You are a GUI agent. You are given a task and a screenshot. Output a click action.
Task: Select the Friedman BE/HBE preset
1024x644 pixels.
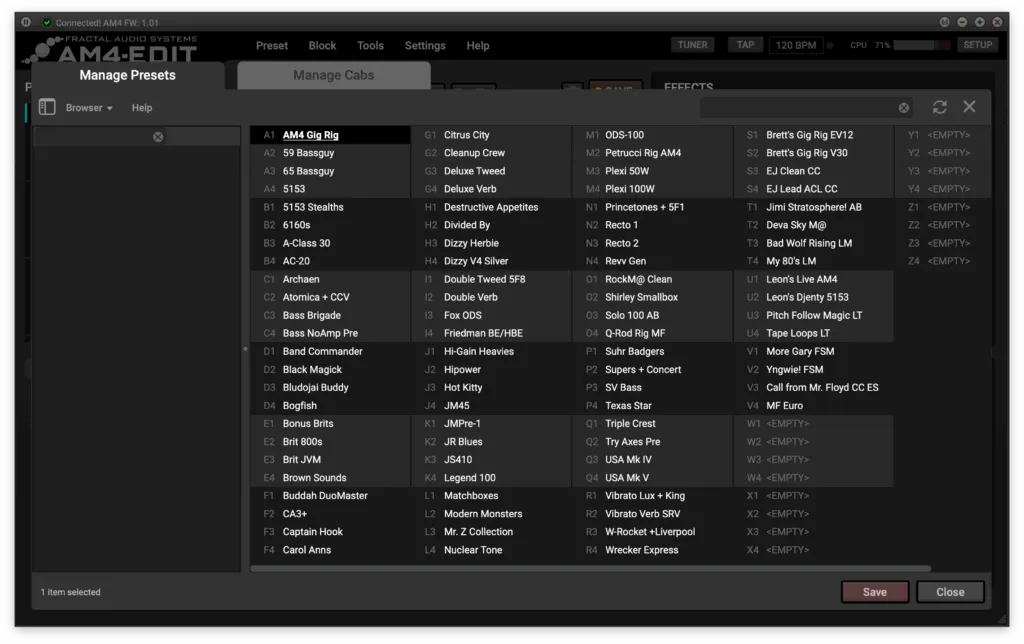coord(483,333)
